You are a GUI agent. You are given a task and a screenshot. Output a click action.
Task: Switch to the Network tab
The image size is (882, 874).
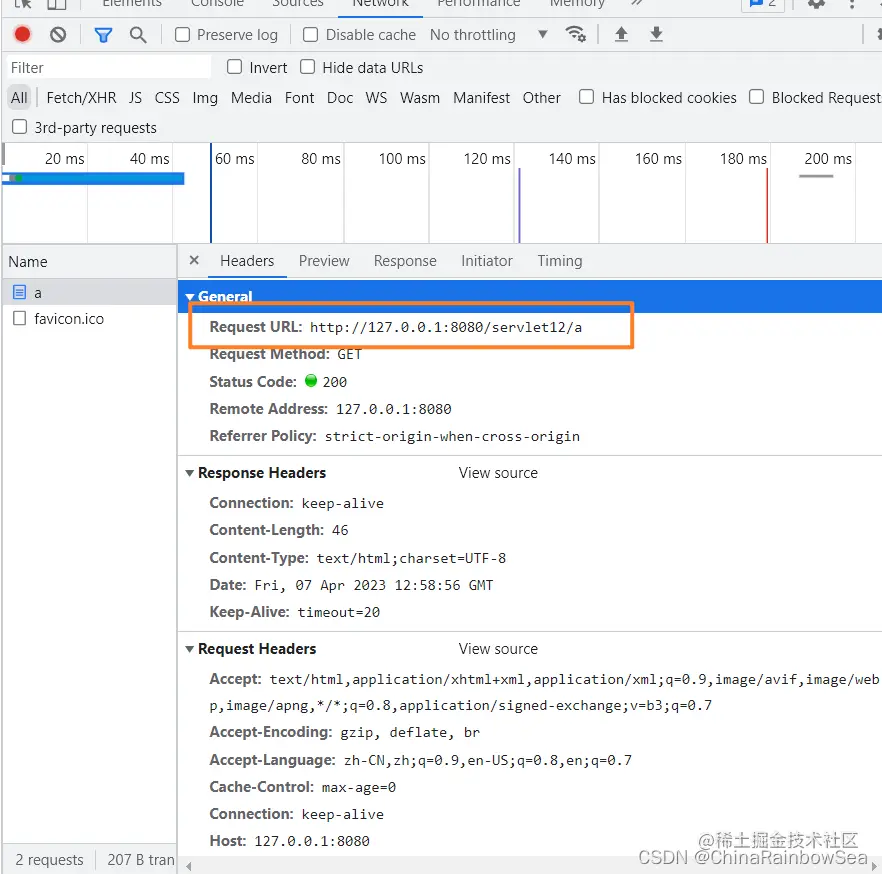pos(380,4)
